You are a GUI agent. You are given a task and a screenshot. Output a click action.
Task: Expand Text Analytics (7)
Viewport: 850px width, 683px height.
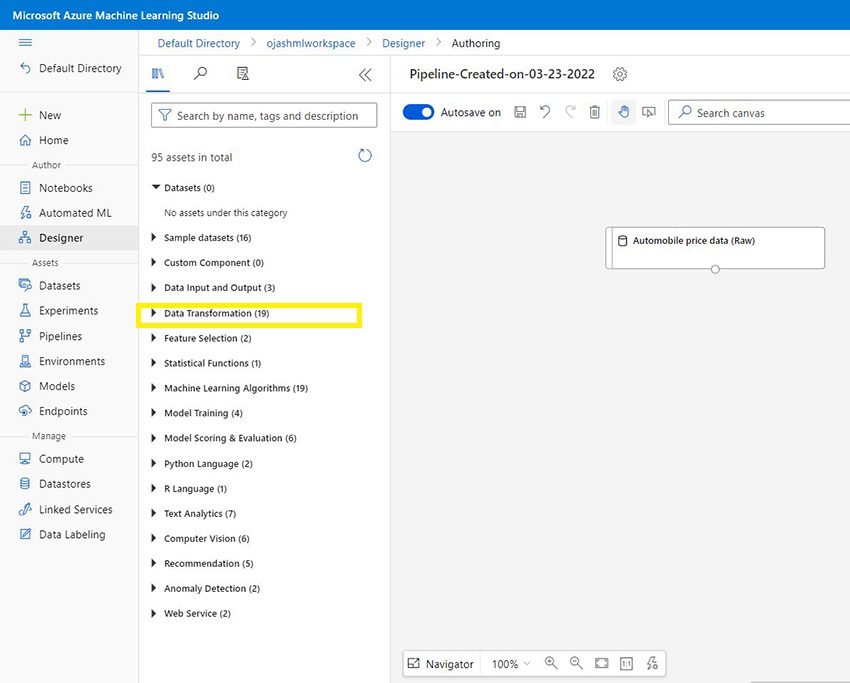(x=154, y=513)
